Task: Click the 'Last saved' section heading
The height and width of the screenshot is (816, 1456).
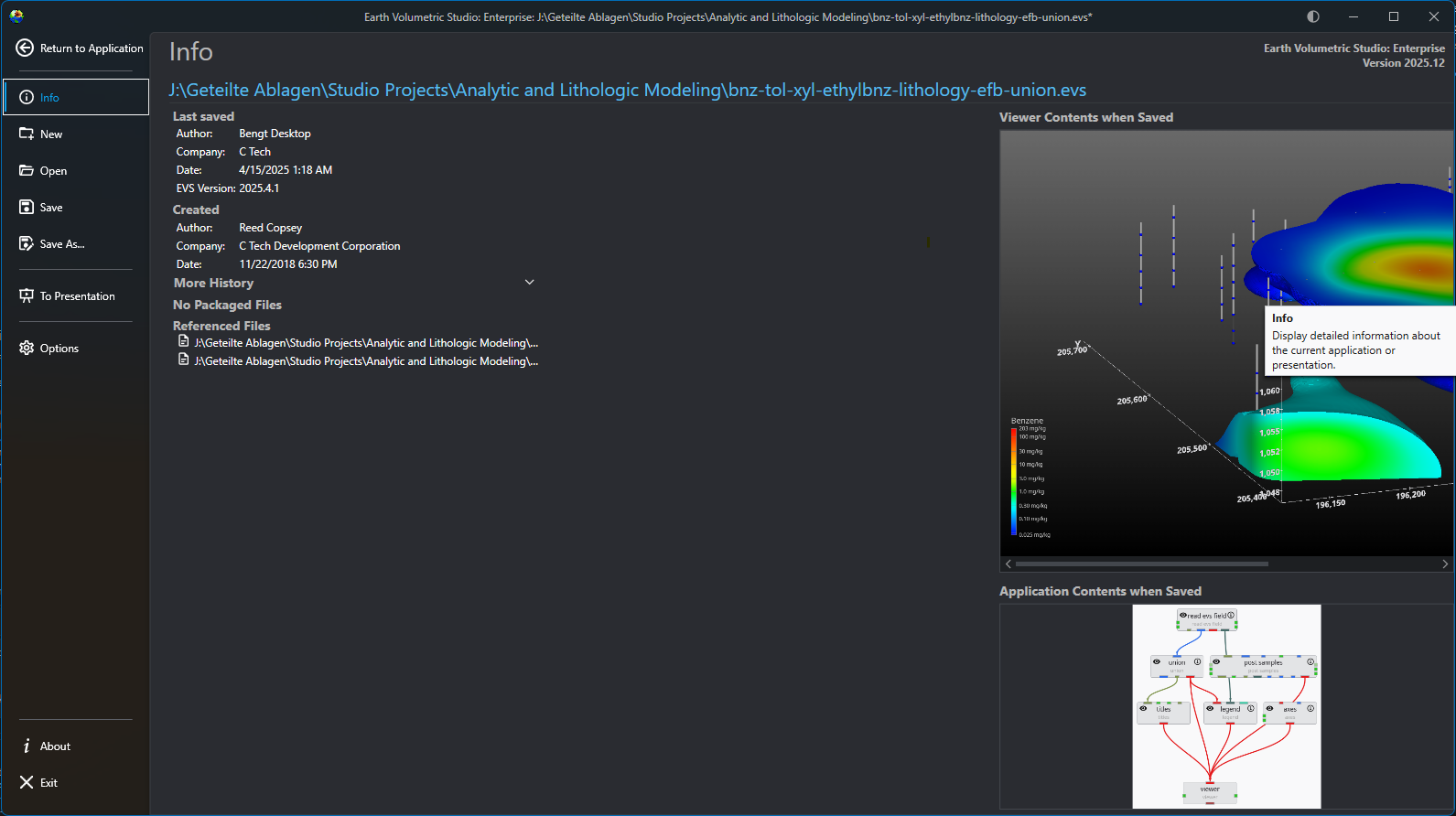Action: click(203, 116)
